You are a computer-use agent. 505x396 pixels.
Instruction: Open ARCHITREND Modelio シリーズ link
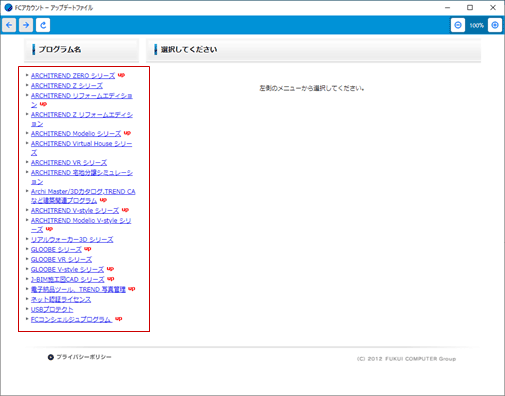click(76, 134)
